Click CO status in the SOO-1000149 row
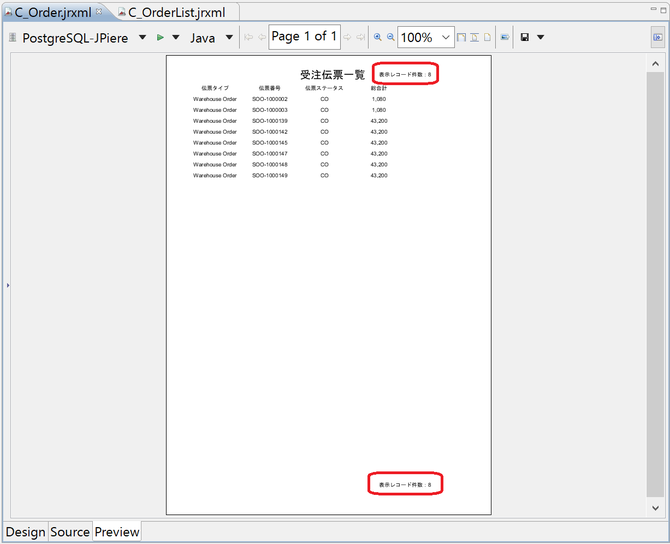This screenshot has height=544, width=670. pos(324,176)
